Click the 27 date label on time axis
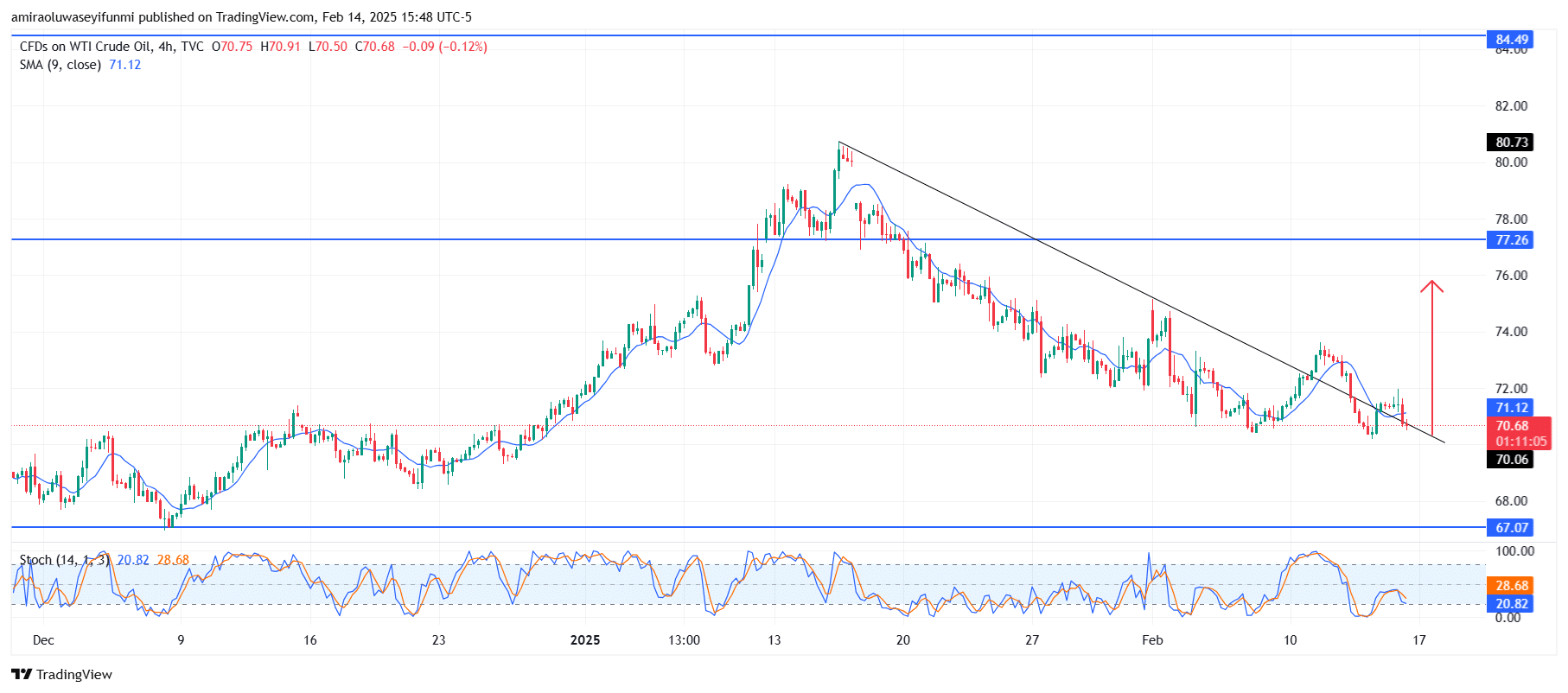The image size is (1568, 693). [x=1032, y=640]
